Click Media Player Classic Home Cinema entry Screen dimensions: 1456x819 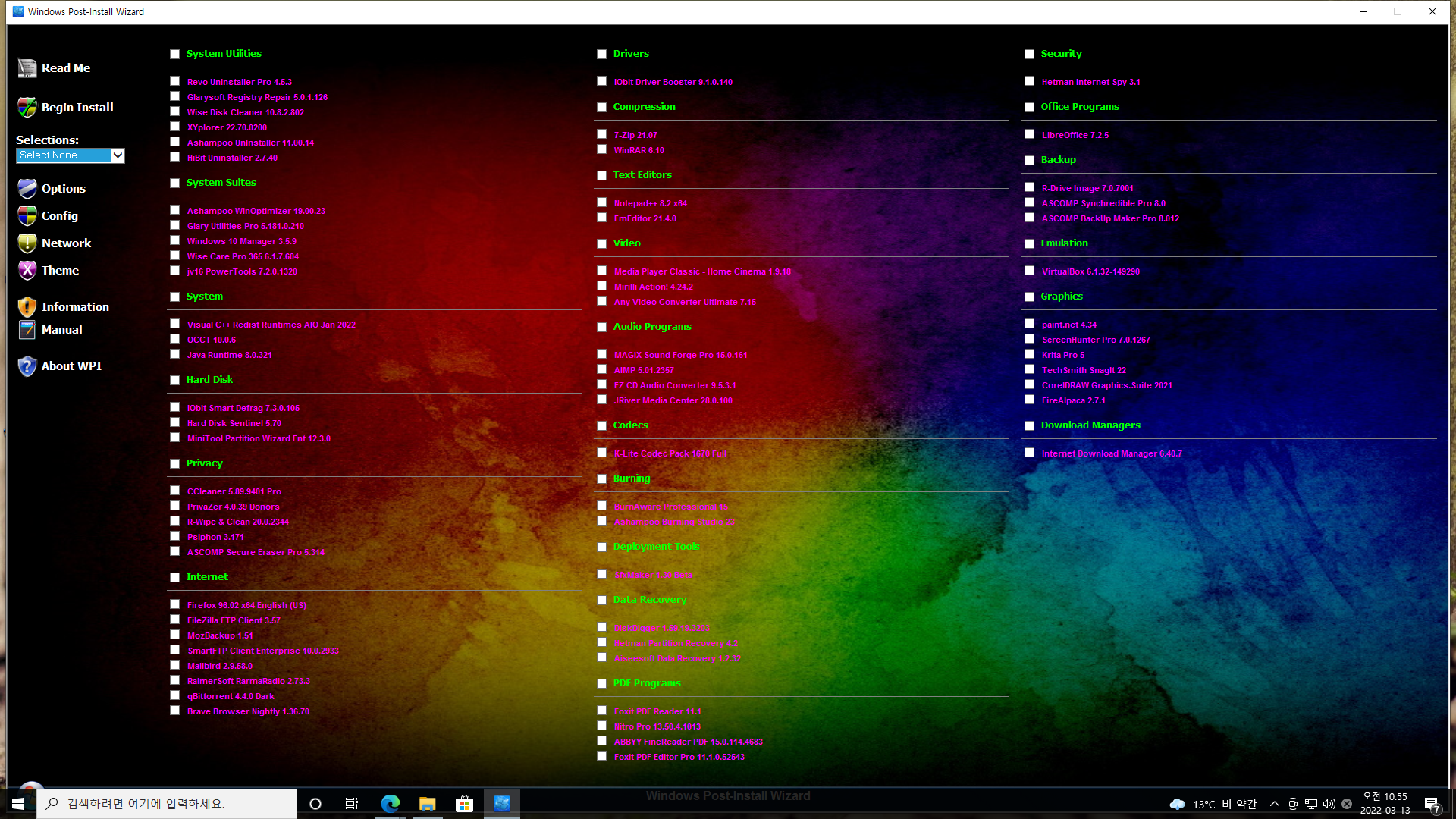(702, 271)
